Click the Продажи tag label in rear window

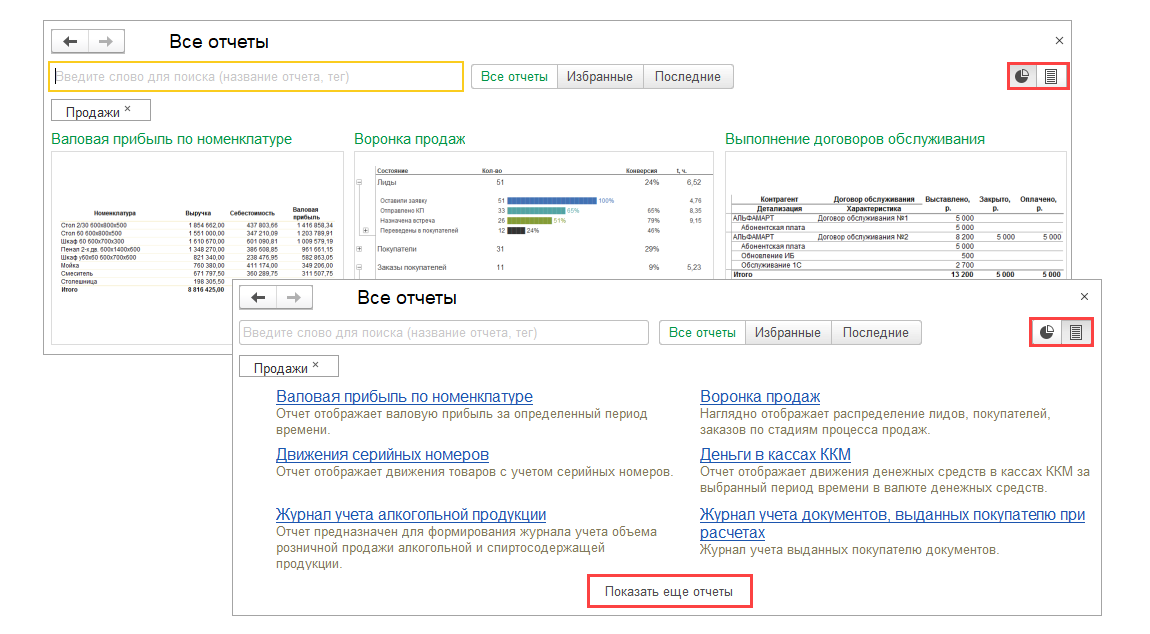tap(92, 112)
